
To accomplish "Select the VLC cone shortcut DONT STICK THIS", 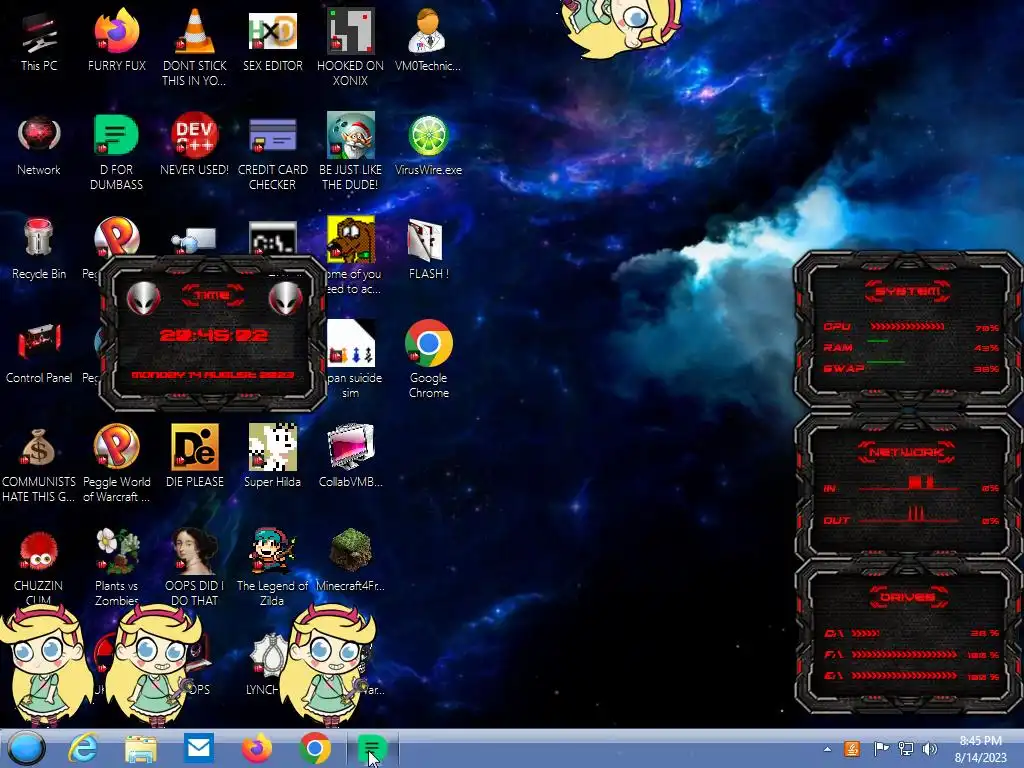I will [x=194, y=31].
